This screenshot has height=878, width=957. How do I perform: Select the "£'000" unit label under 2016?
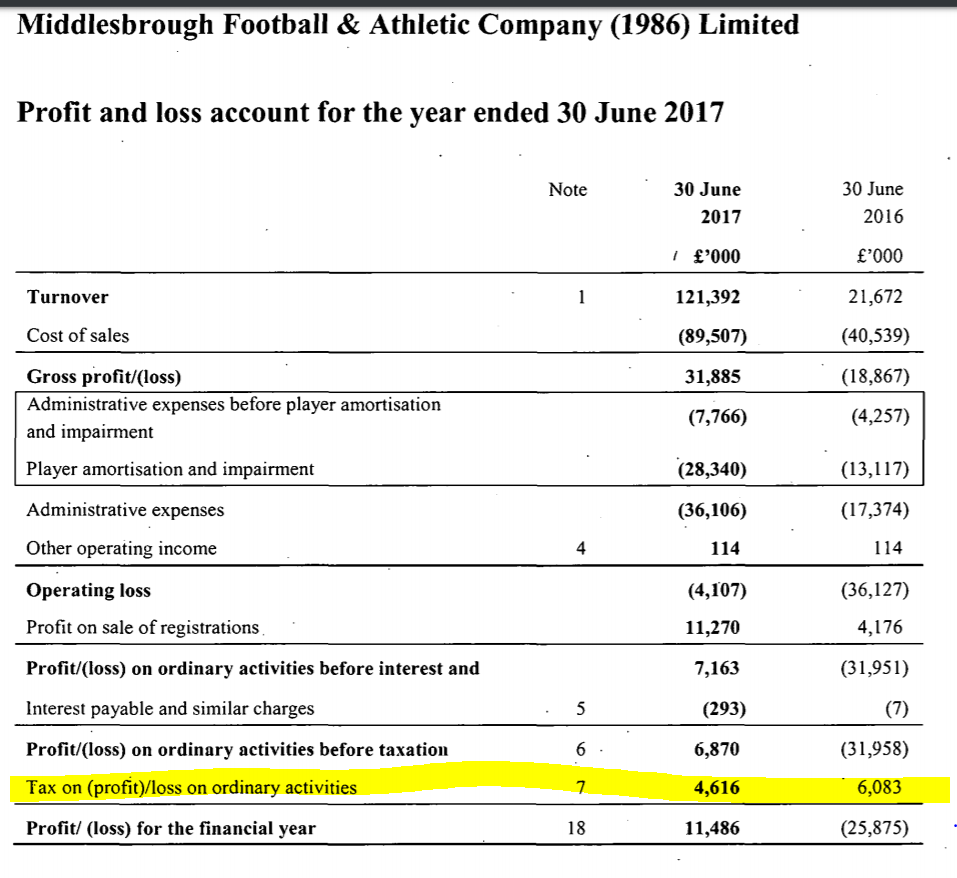879,255
